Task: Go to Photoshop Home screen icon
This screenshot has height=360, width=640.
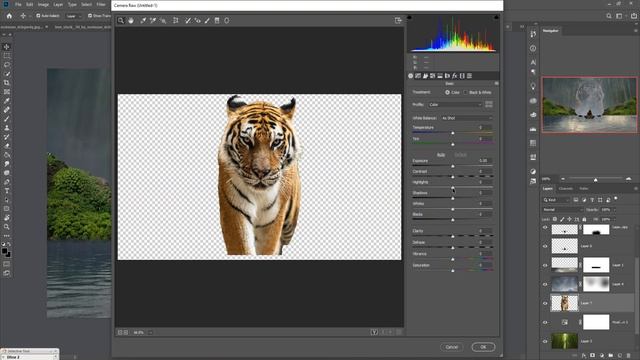Action: coord(9,16)
